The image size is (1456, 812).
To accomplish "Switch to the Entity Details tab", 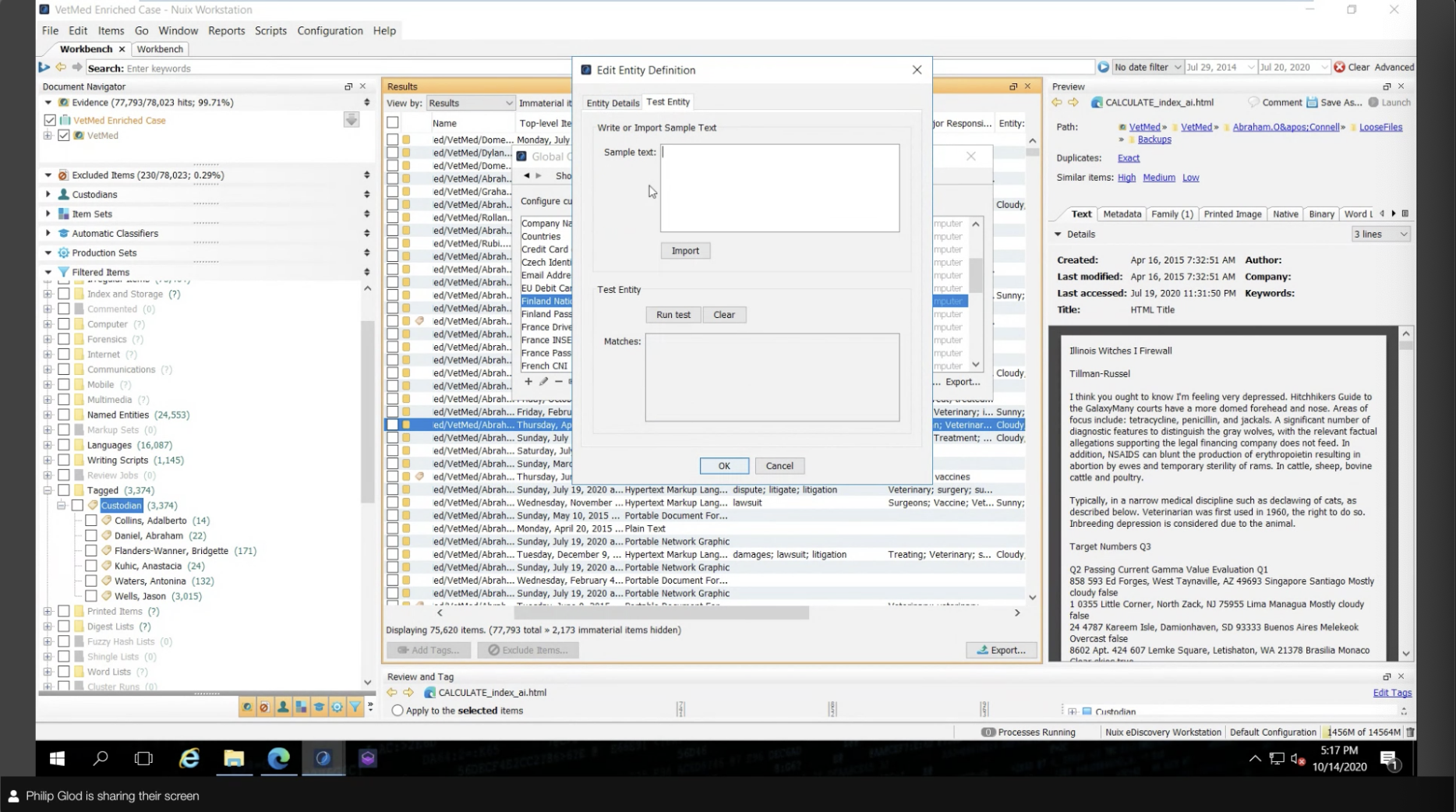I will coord(613,102).
